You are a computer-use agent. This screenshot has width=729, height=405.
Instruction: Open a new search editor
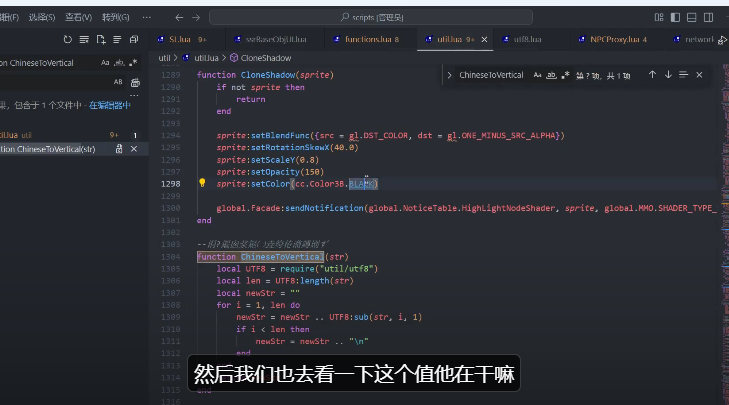(x=101, y=39)
